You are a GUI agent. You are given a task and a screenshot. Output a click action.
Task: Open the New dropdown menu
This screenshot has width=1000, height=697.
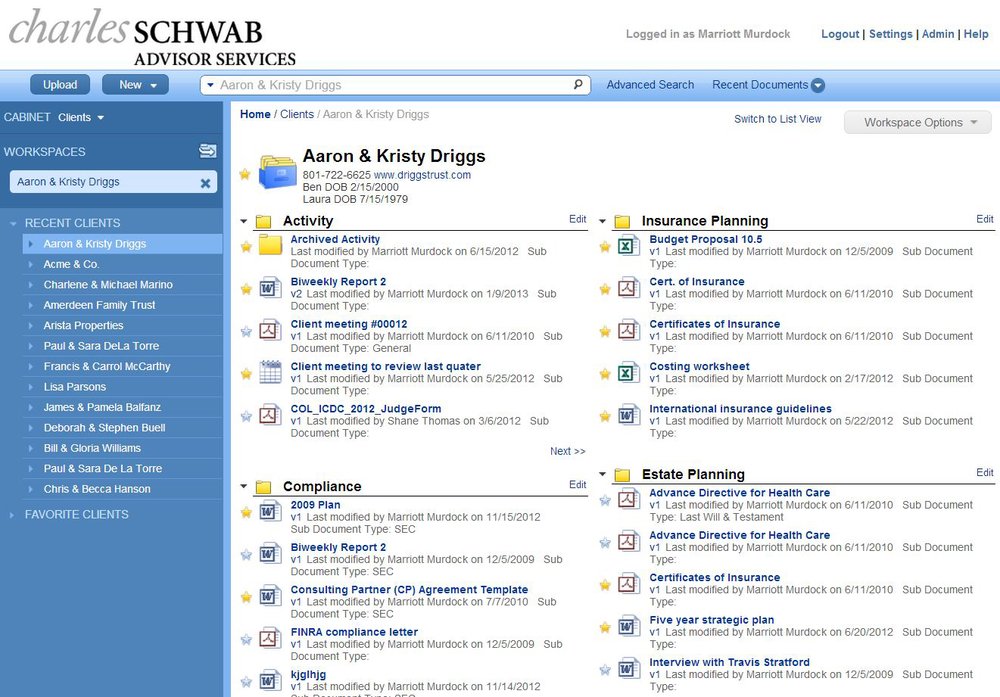(x=138, y=85)
